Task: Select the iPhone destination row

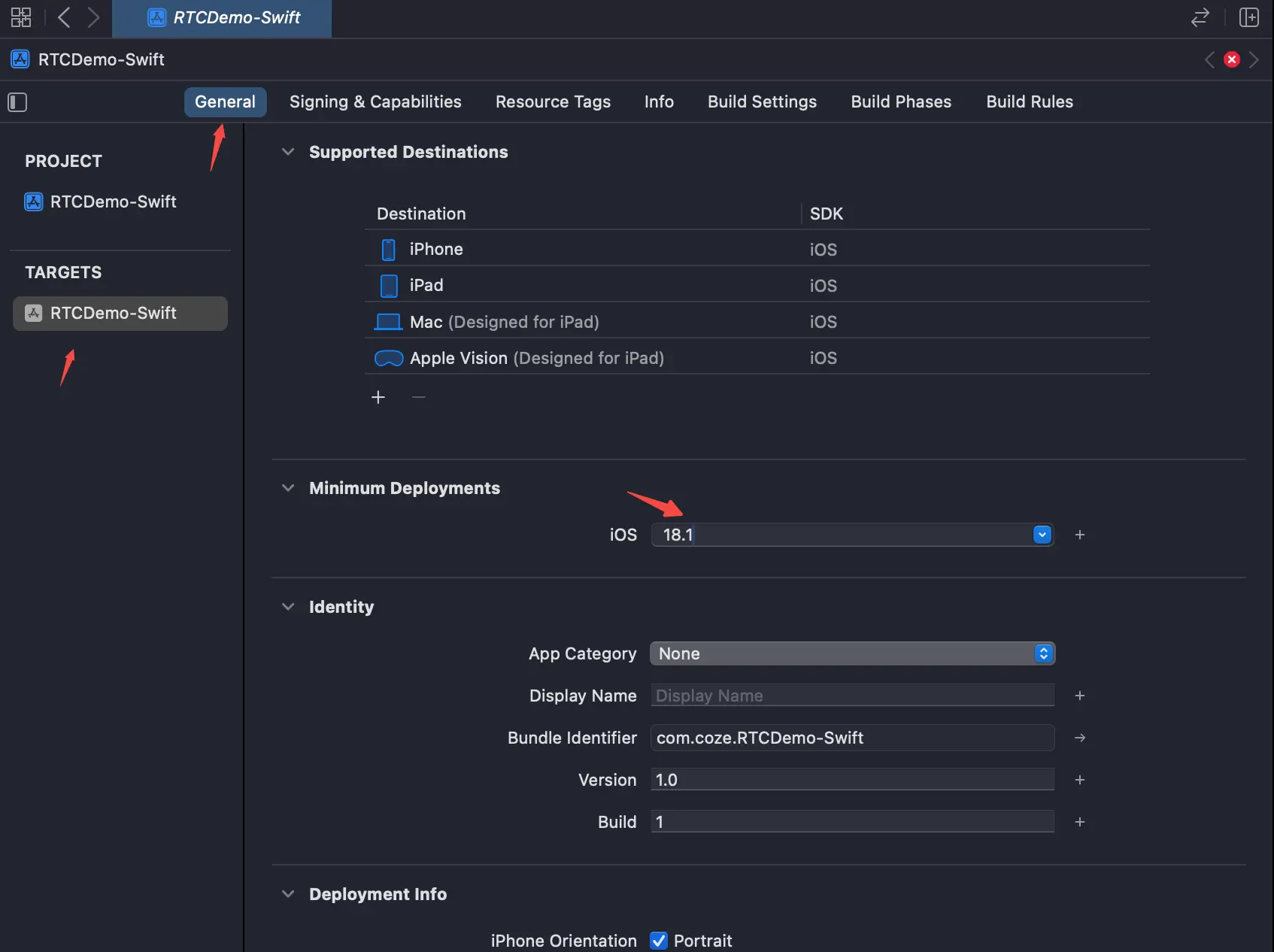Action: click(757, 250)
